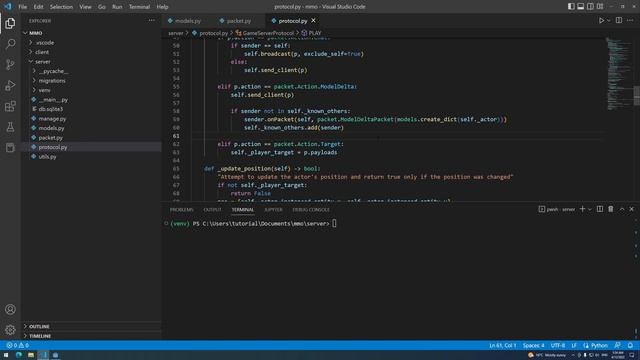The image size is (640, 360).
Task: Open Run and Debug view
Action: pos(10,85)
